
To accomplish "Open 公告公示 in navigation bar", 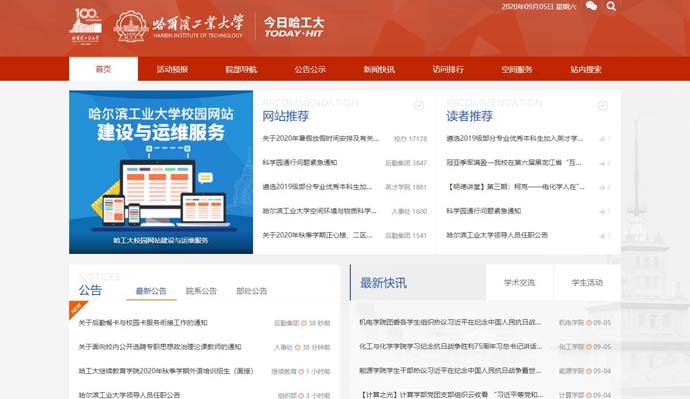I will [x=310, y=69].
